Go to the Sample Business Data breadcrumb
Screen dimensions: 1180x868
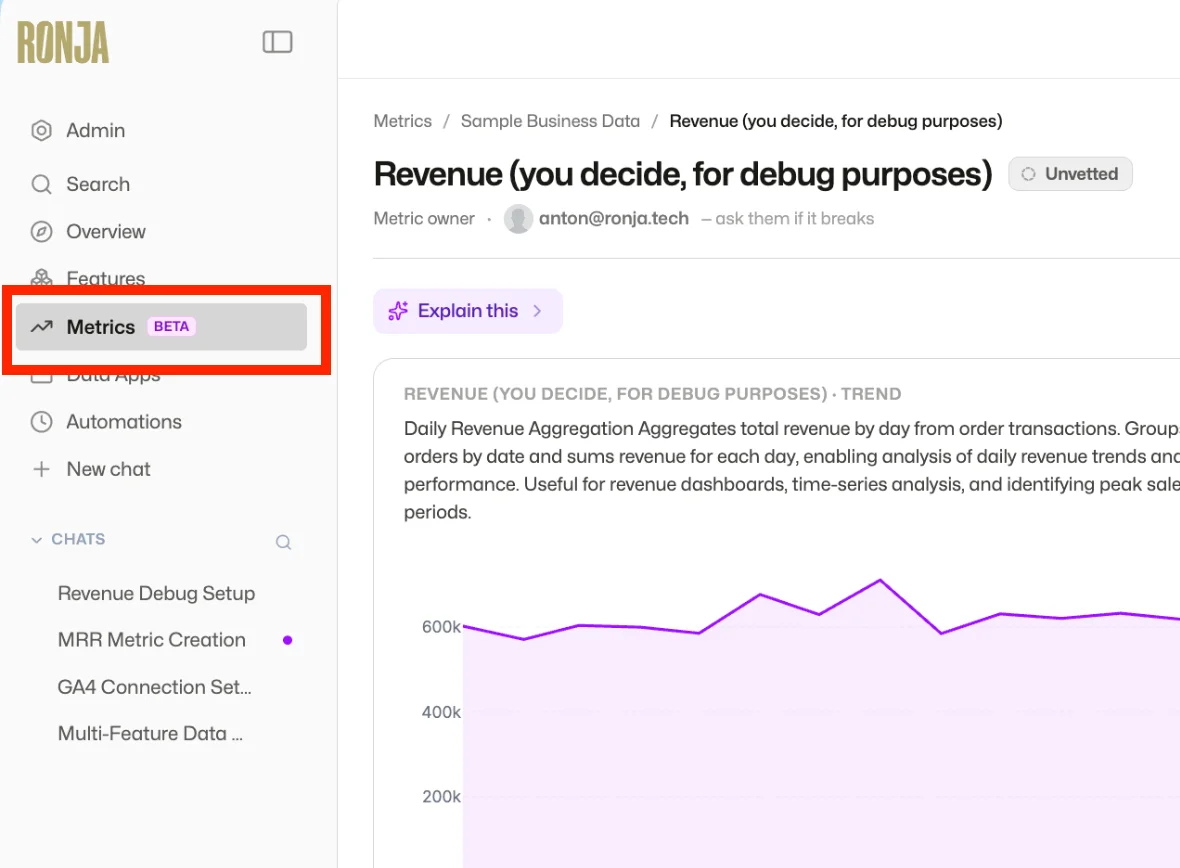click(x=550, y=121)
